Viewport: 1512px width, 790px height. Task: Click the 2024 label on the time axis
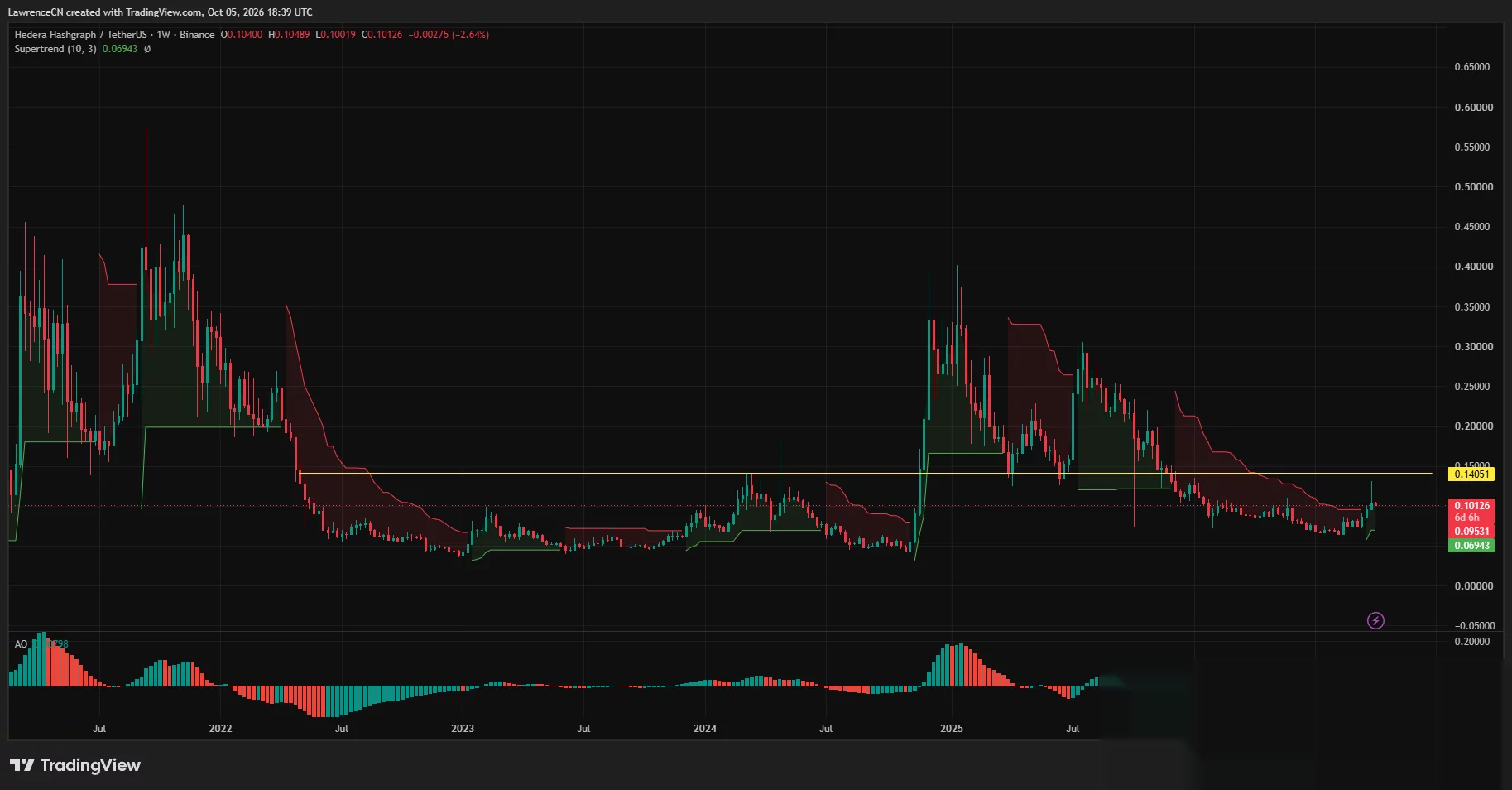[705, 729]
